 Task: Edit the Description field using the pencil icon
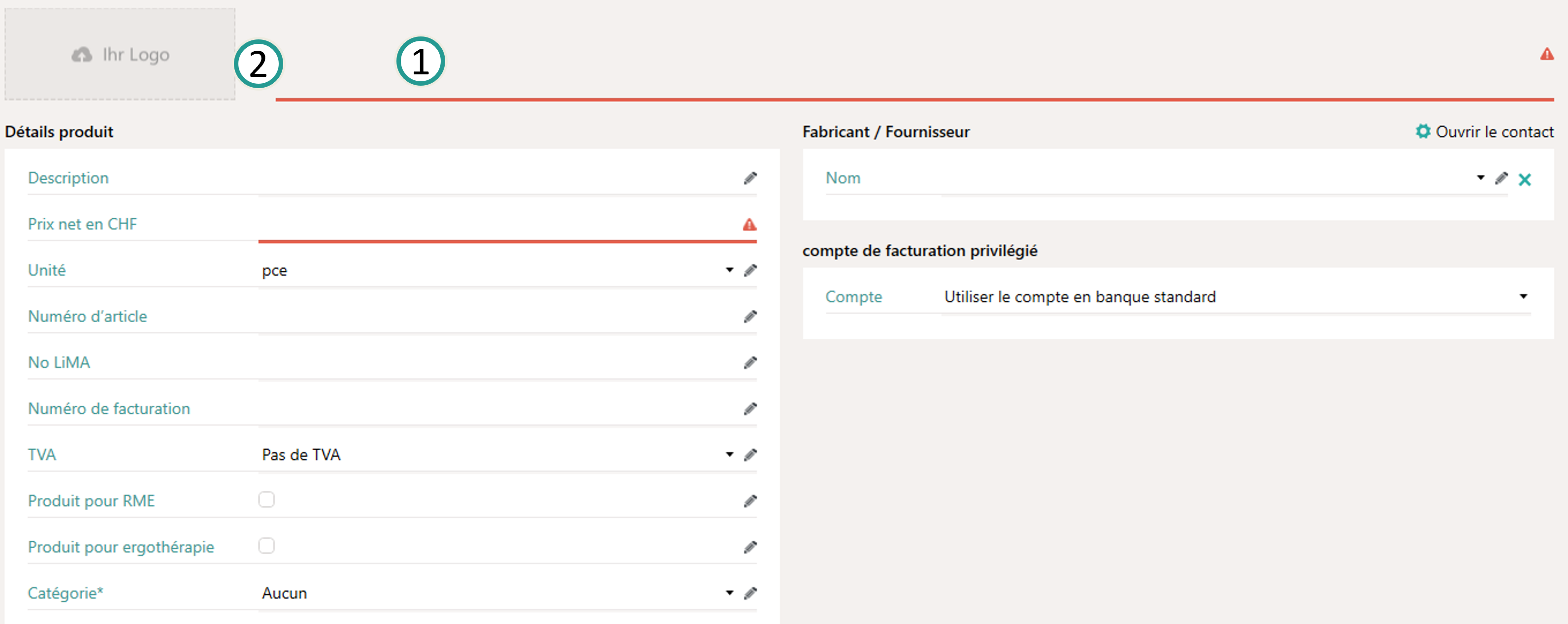[751, 177]
